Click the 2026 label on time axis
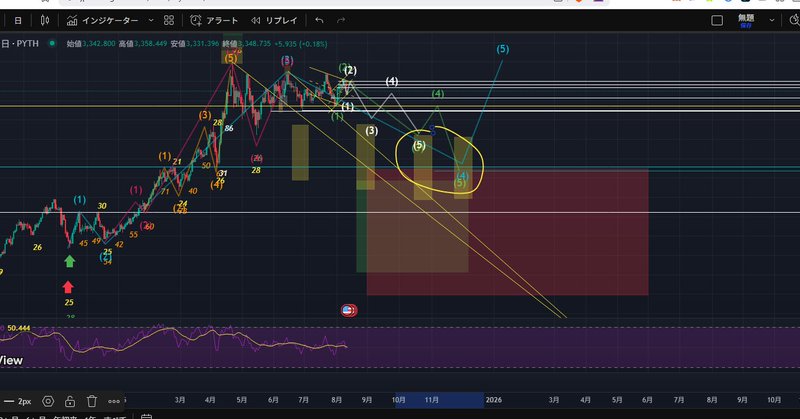Image resolution: width=800 pixels, height=419 pixels. (493, 400)
